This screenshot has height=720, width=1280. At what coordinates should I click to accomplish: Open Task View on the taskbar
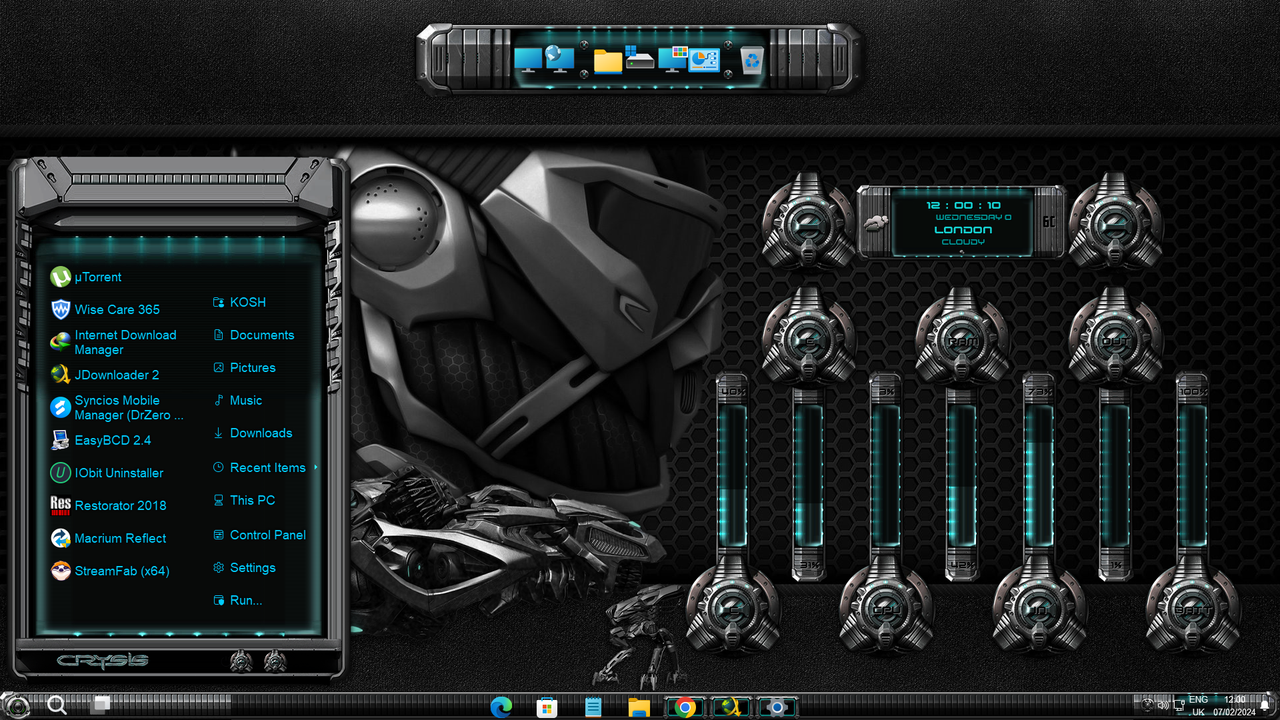pyautogui.click(x=100, y=705)
